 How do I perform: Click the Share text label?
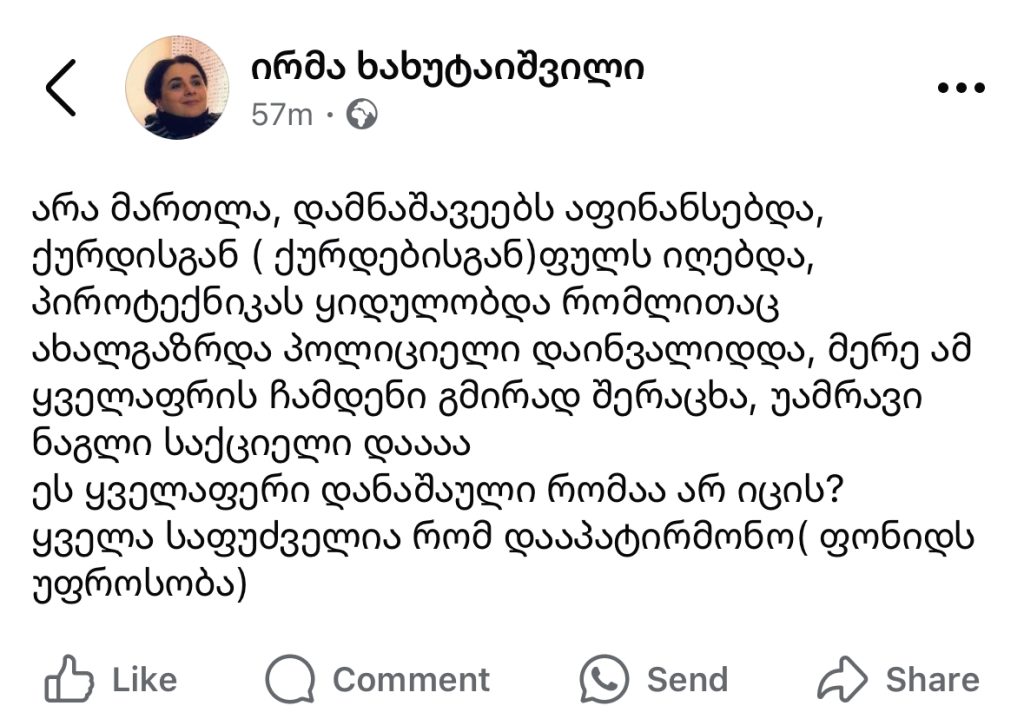coord(932,680)
